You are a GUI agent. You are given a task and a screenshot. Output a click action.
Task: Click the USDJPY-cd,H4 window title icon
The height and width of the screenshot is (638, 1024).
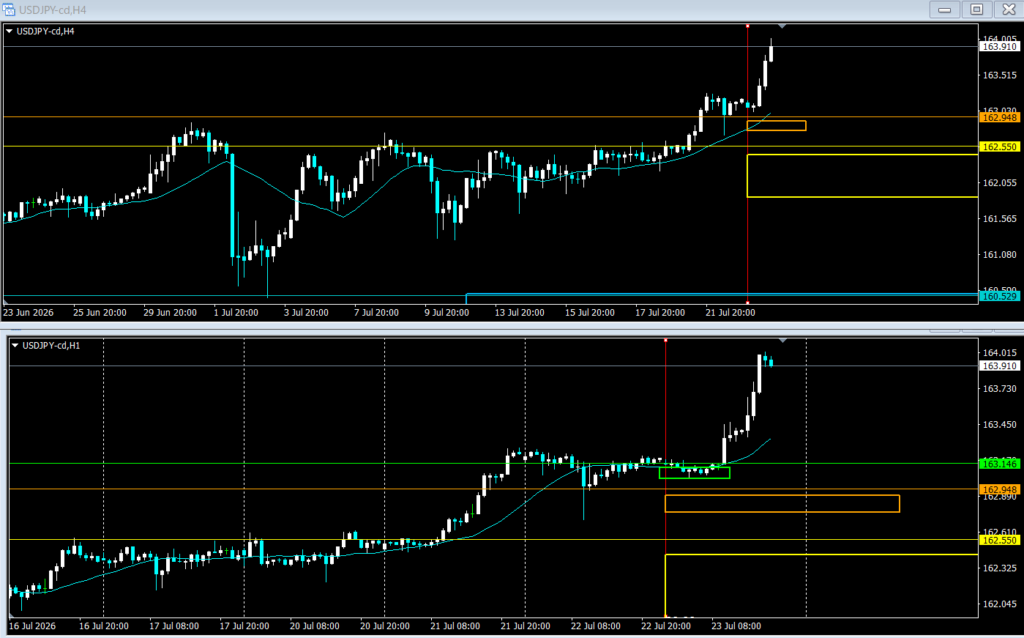(x=8, y=9)
